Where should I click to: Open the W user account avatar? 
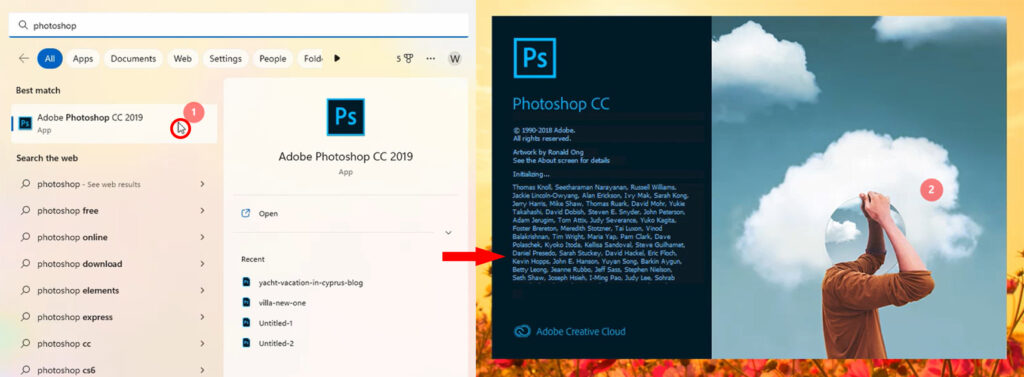pos(455,58)
